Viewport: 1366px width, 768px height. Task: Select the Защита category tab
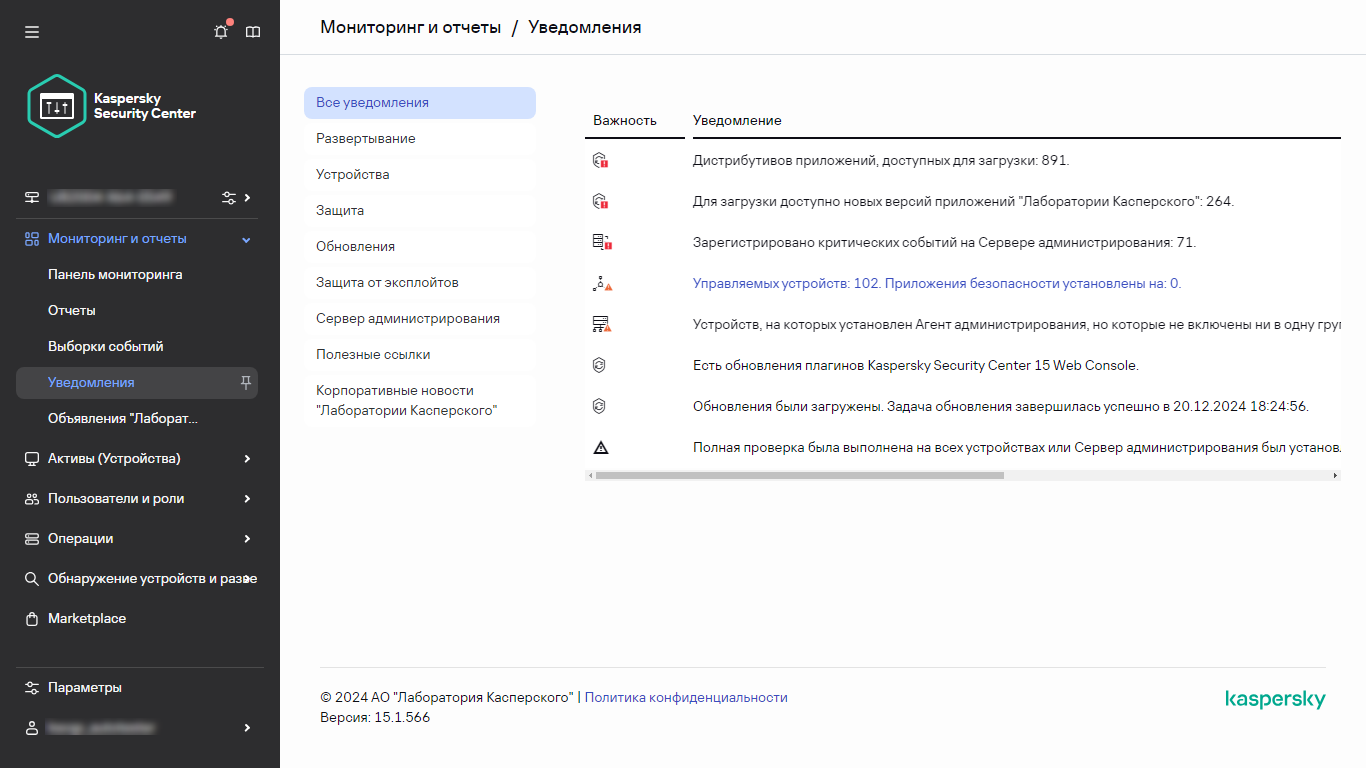coord(340,210)
